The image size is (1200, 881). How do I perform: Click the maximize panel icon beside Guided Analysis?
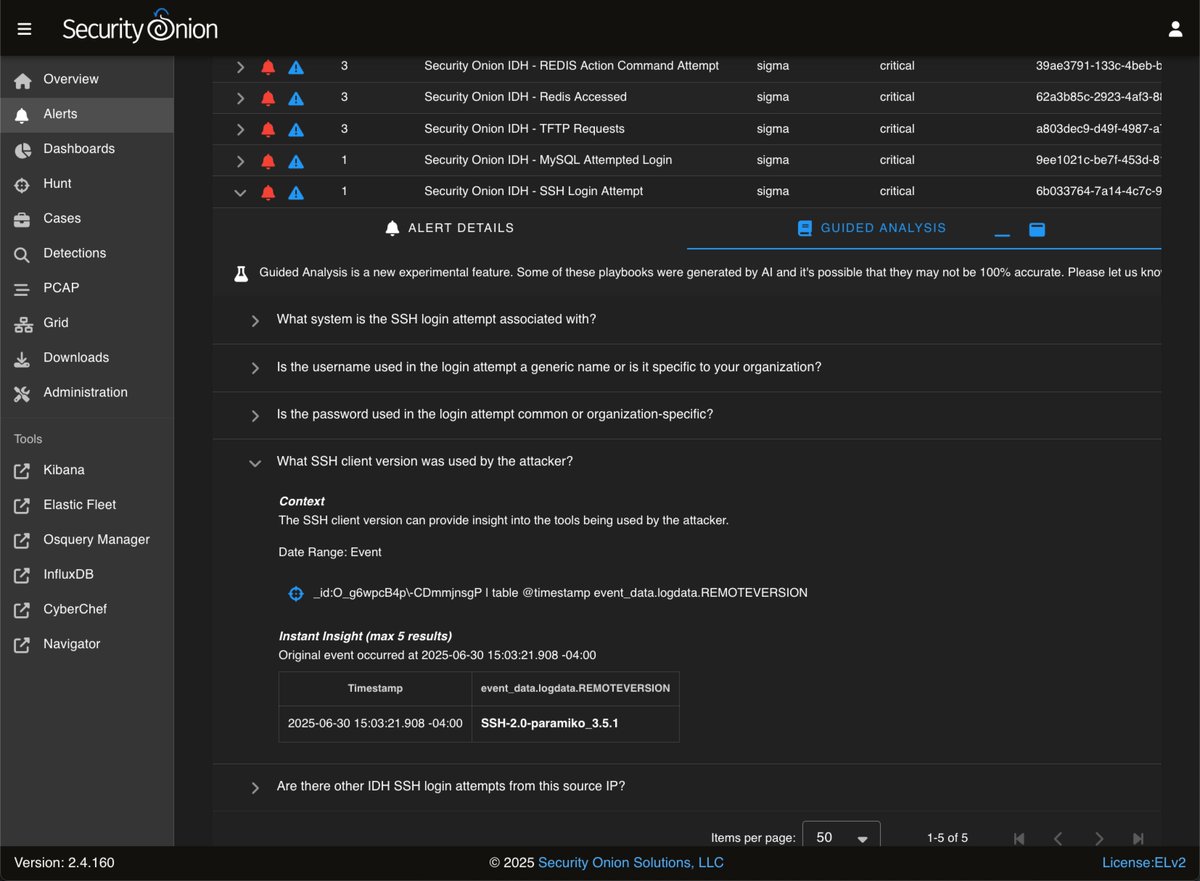1037,230
